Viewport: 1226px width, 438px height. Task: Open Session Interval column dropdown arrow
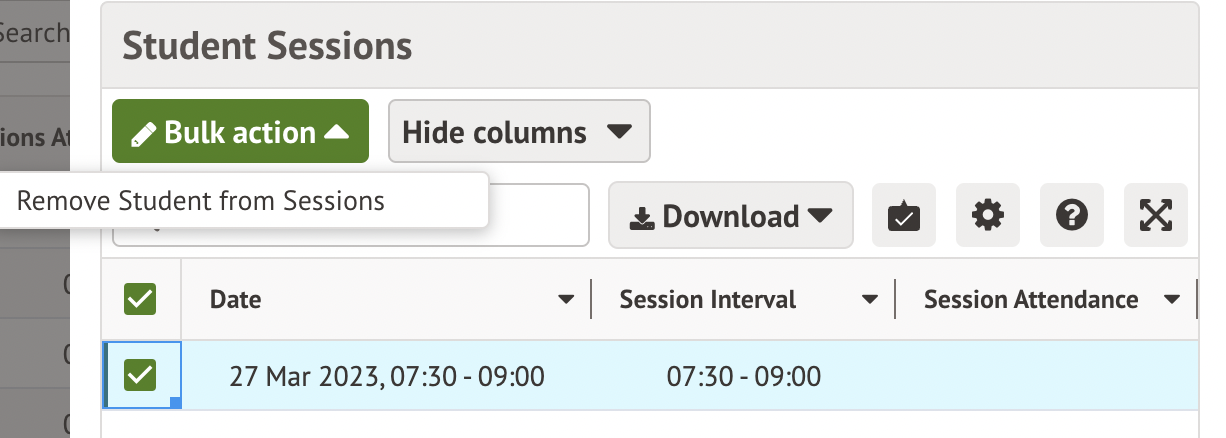tap(871, 299)
